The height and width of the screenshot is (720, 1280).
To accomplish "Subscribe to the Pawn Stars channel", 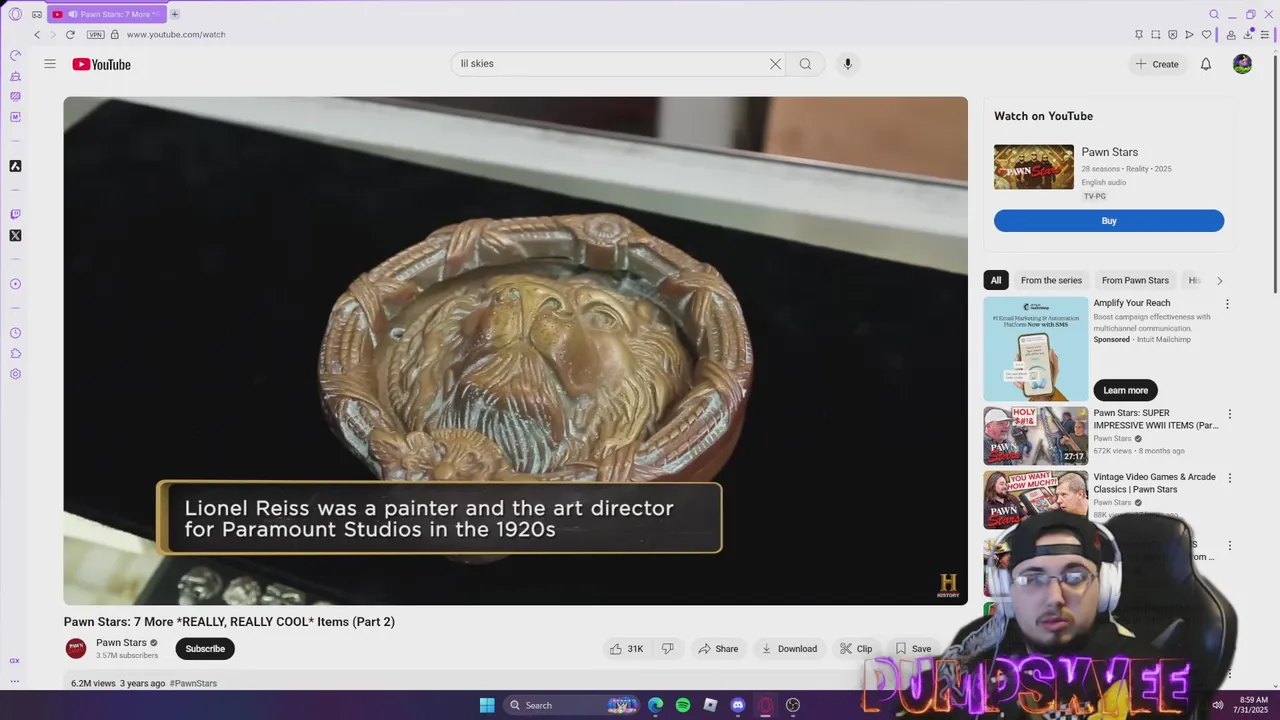I will coord(205,649).
